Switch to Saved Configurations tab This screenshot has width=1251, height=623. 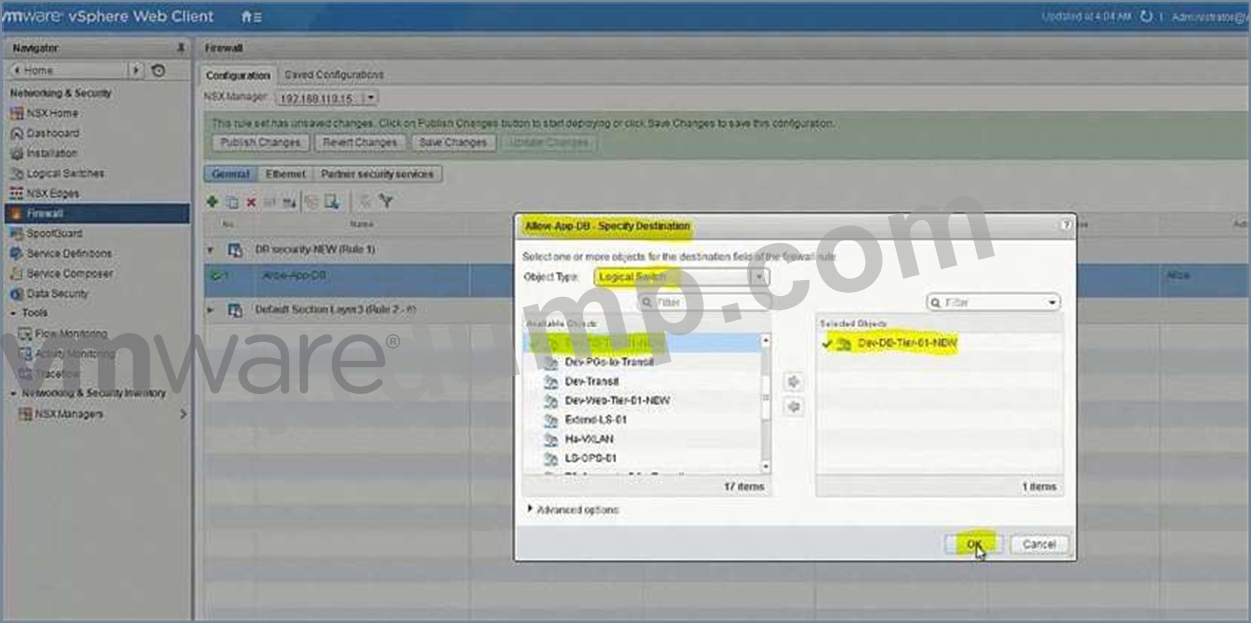click(334, 75)
